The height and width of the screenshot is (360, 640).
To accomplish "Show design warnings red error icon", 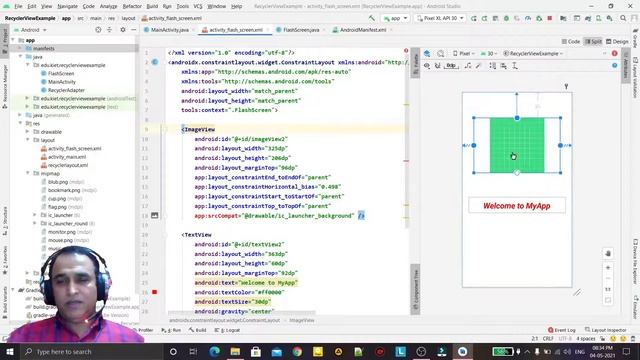I will pos(615,53).
